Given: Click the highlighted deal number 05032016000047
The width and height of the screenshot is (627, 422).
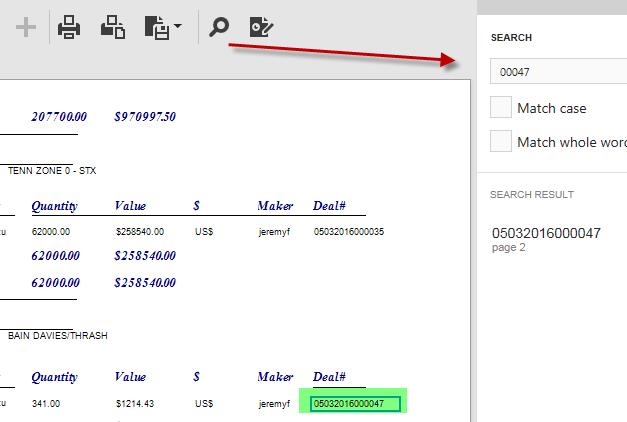Looking at the screenshot, I should pos(354,403).
